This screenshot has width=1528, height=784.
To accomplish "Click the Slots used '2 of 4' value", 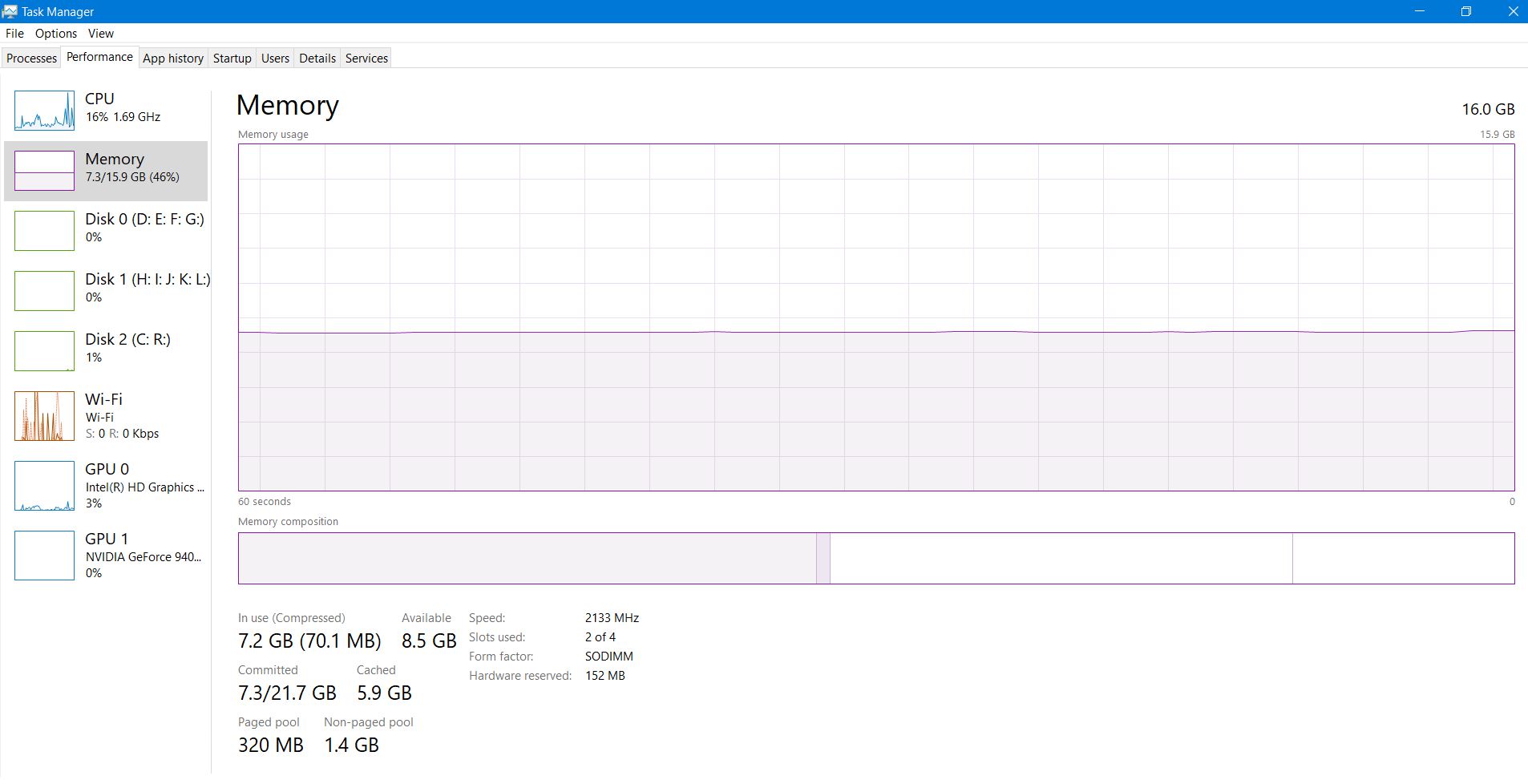I will pyautogui.click(x=600, y=636).
